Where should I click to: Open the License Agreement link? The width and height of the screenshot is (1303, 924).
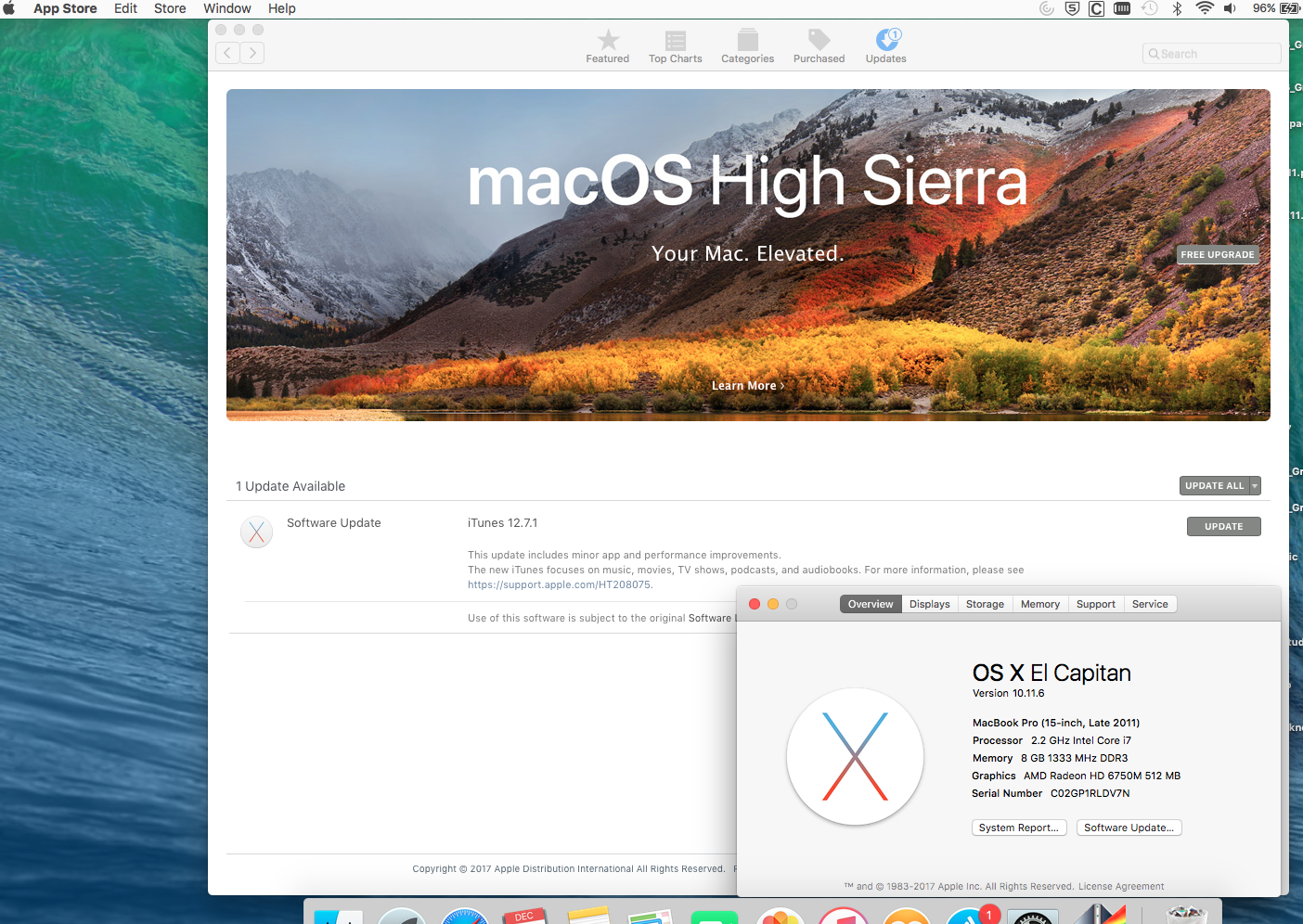pyautogui.click(x=1121, y=887)
